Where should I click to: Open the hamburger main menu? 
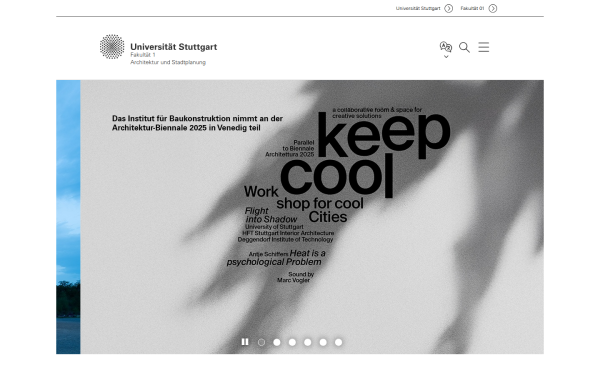point(484,47)
